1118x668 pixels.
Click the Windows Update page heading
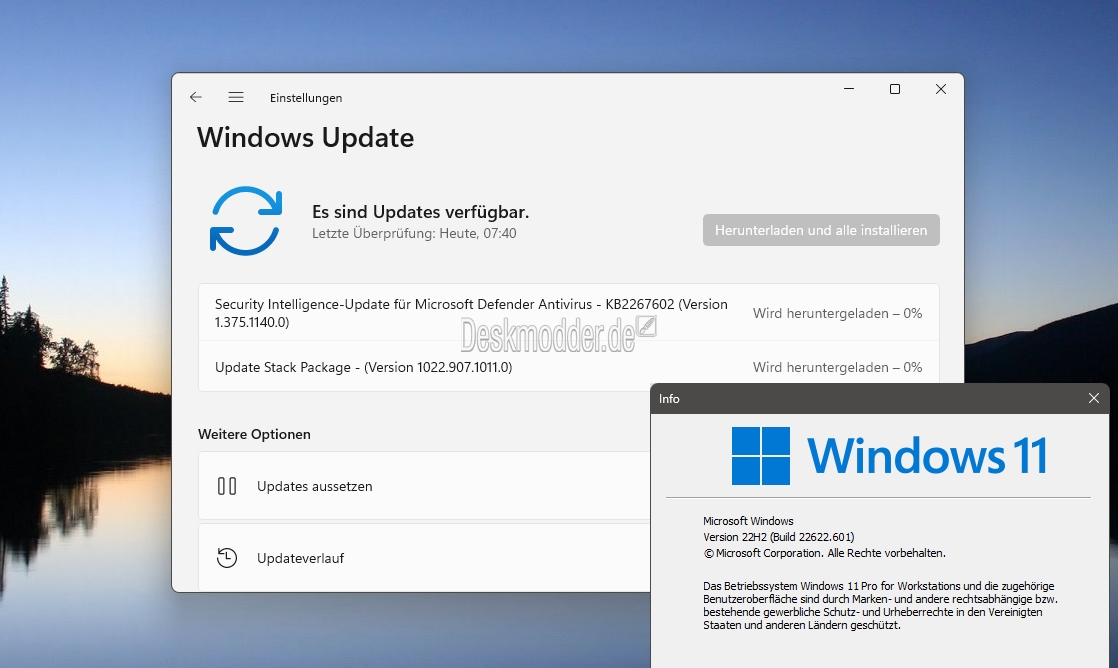pos(305,138)
